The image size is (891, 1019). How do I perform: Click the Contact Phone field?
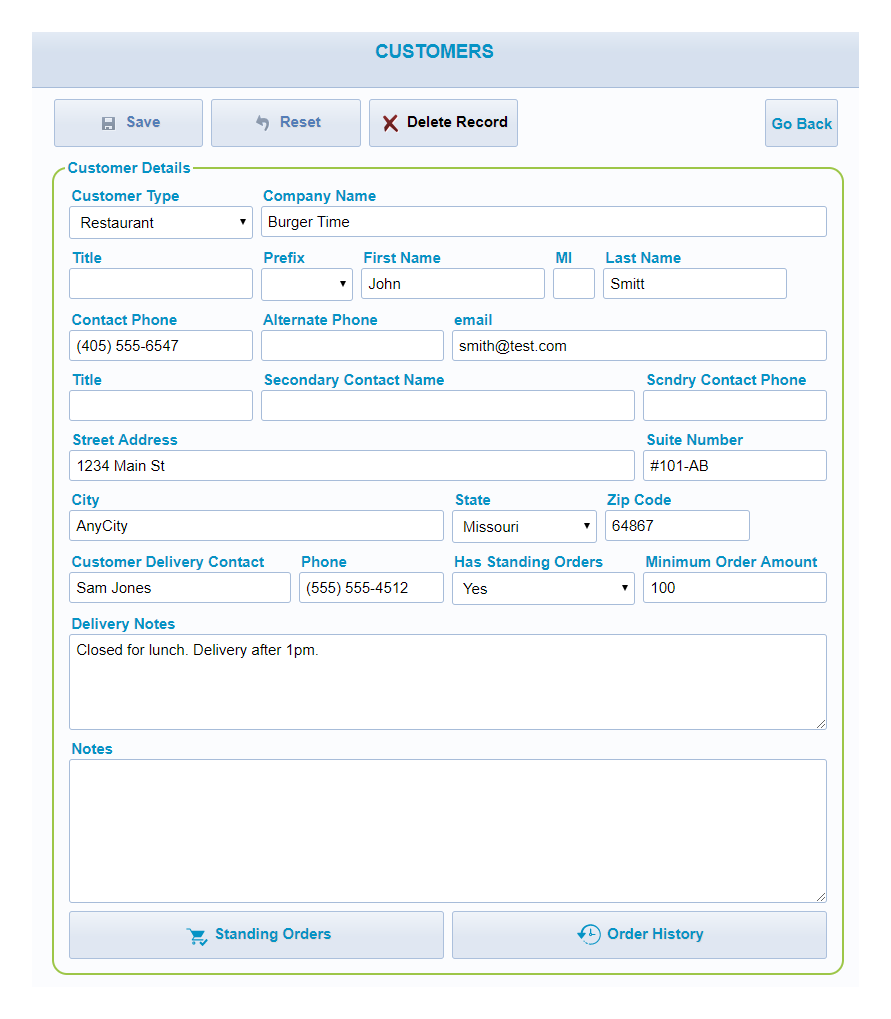[161, 346]
